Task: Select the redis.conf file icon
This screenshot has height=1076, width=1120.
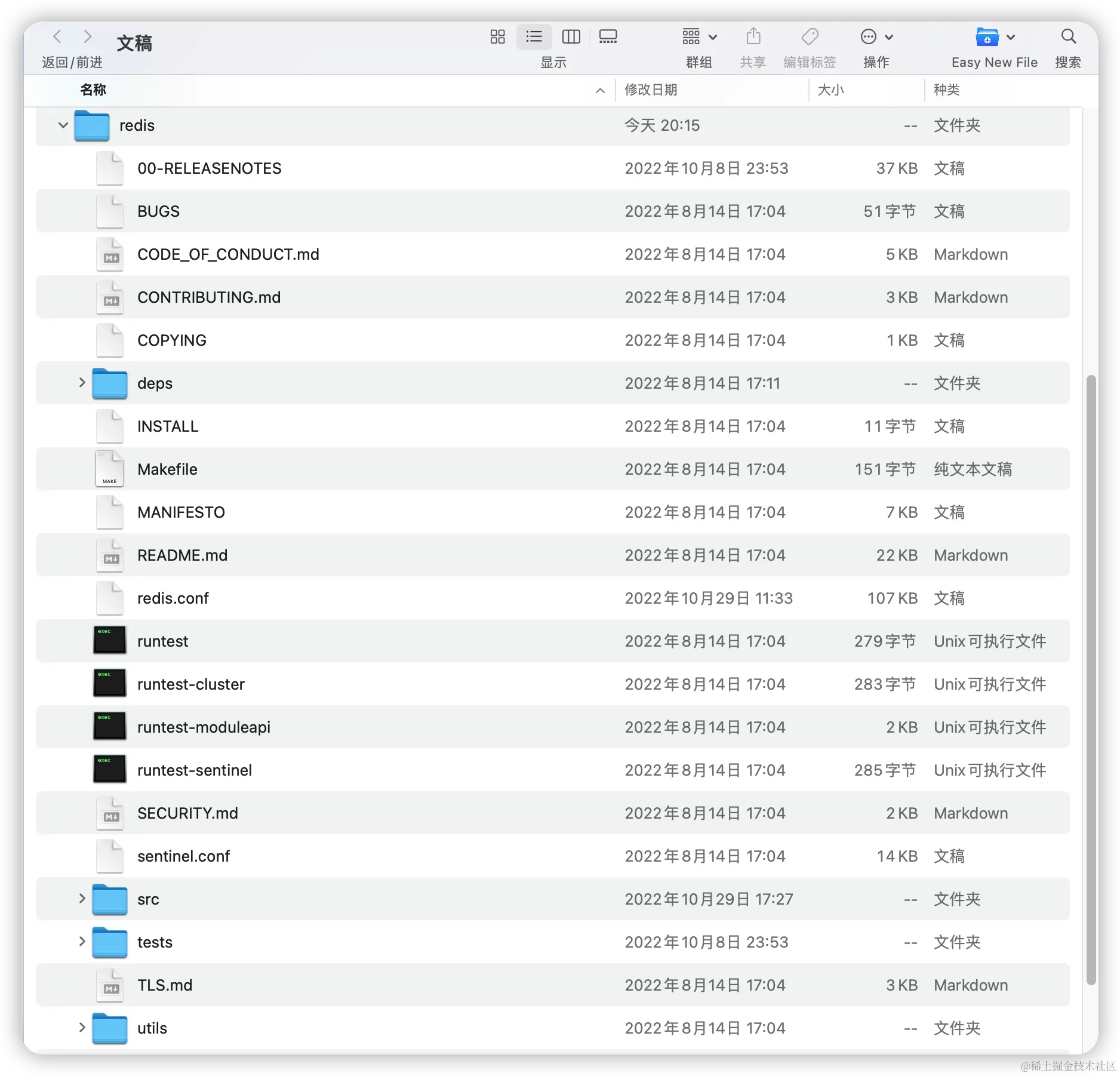Action: point(110,598)
